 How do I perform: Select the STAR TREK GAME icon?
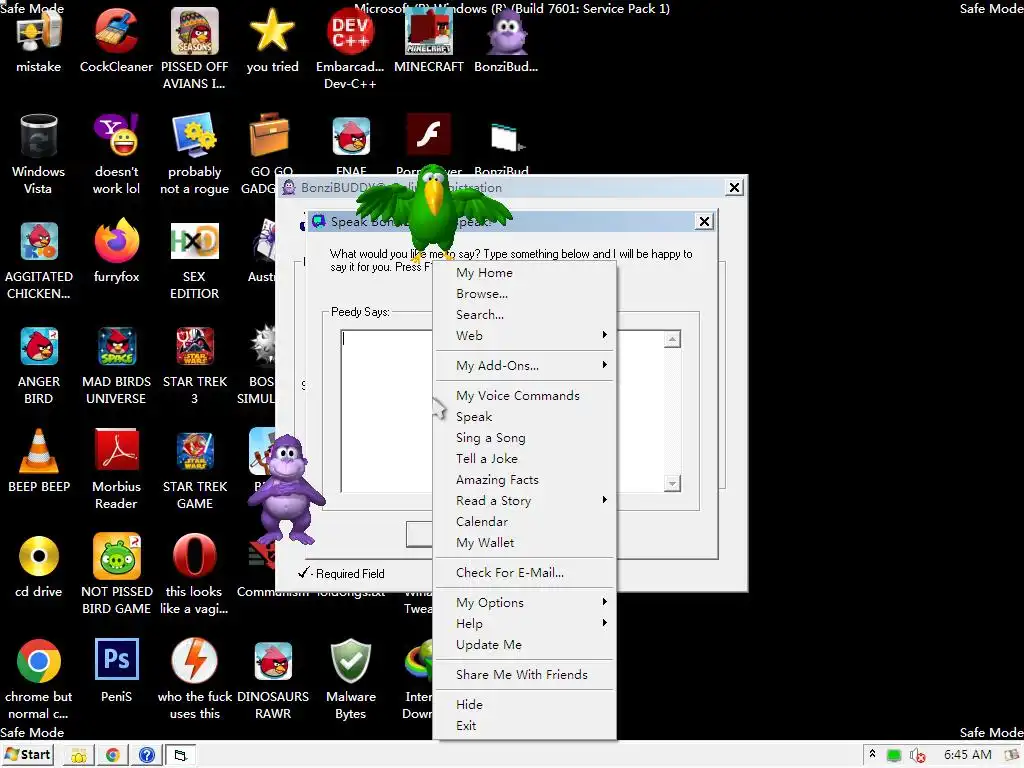point(195,470)
